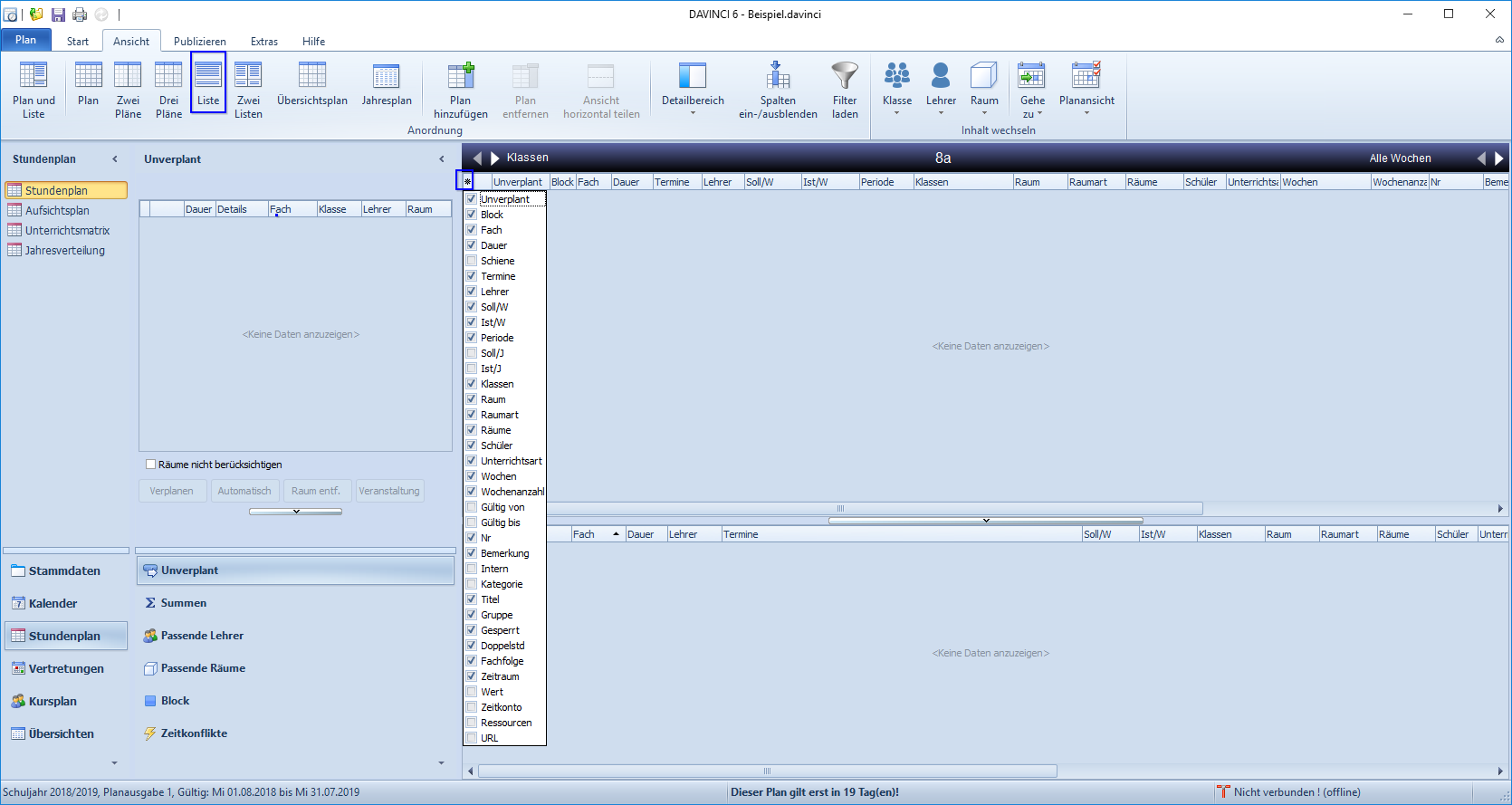This screenshot has height=805, width=1512.
Task: Uncheck the Block column checkbox
Action: point(471,215)
